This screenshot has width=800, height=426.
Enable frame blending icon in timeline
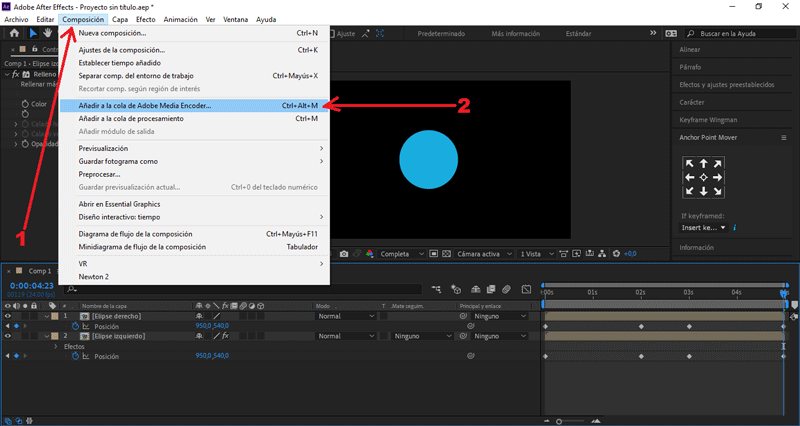(491, 289)
